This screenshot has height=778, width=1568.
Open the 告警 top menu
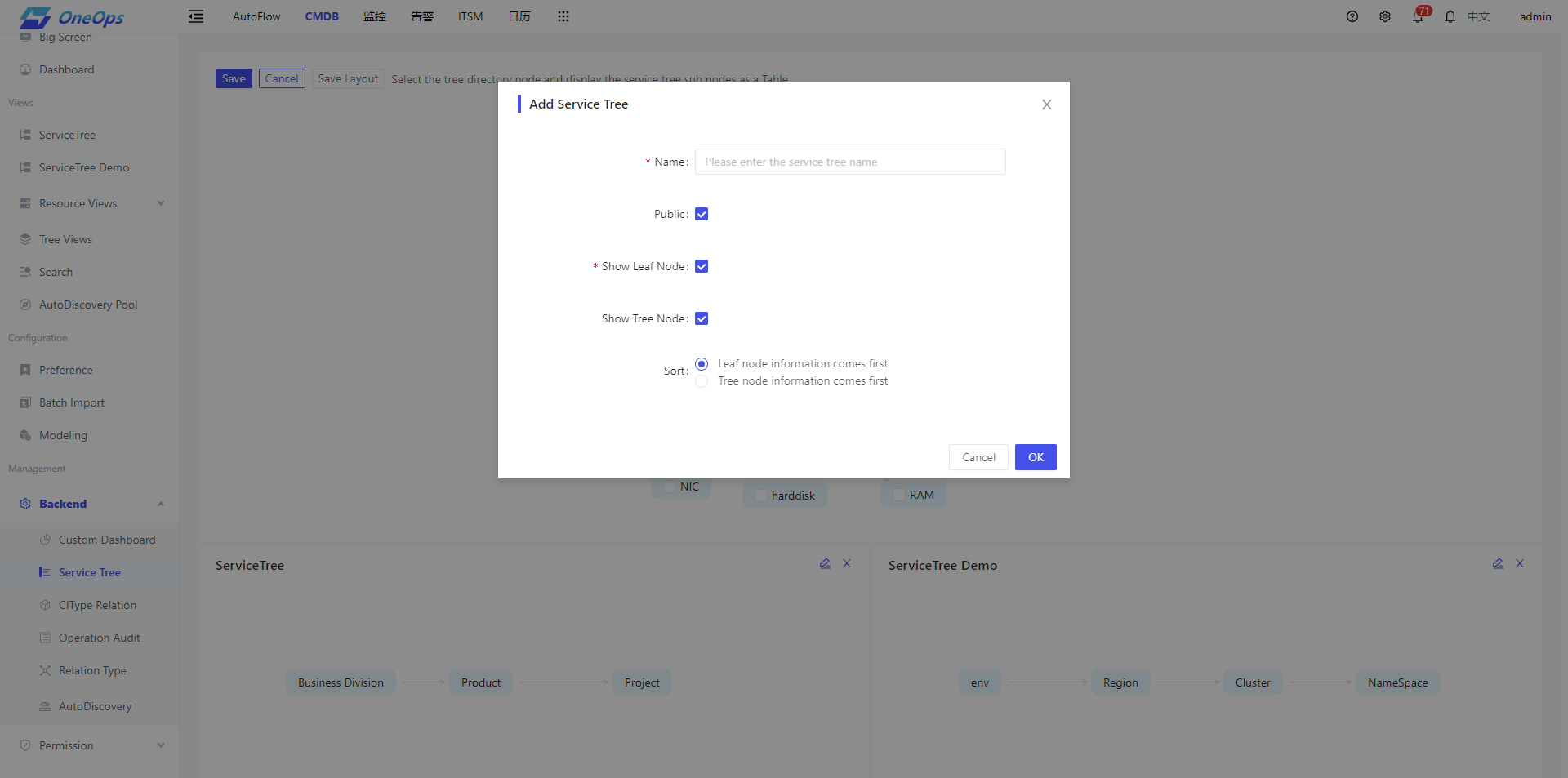[x=422, y=16]
